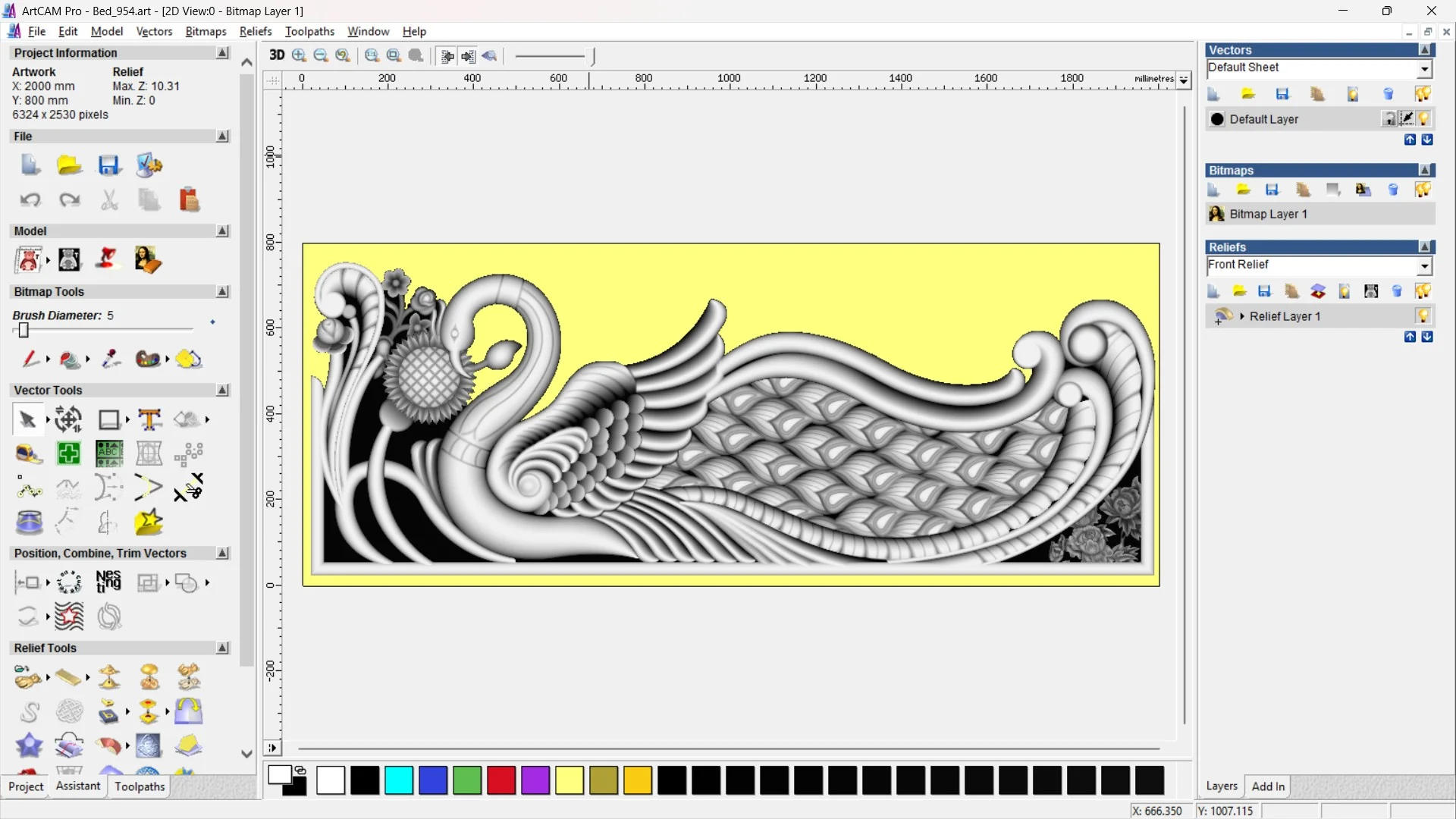
Task: Open the Toolpaths menu
Action: tap(309, 31)
